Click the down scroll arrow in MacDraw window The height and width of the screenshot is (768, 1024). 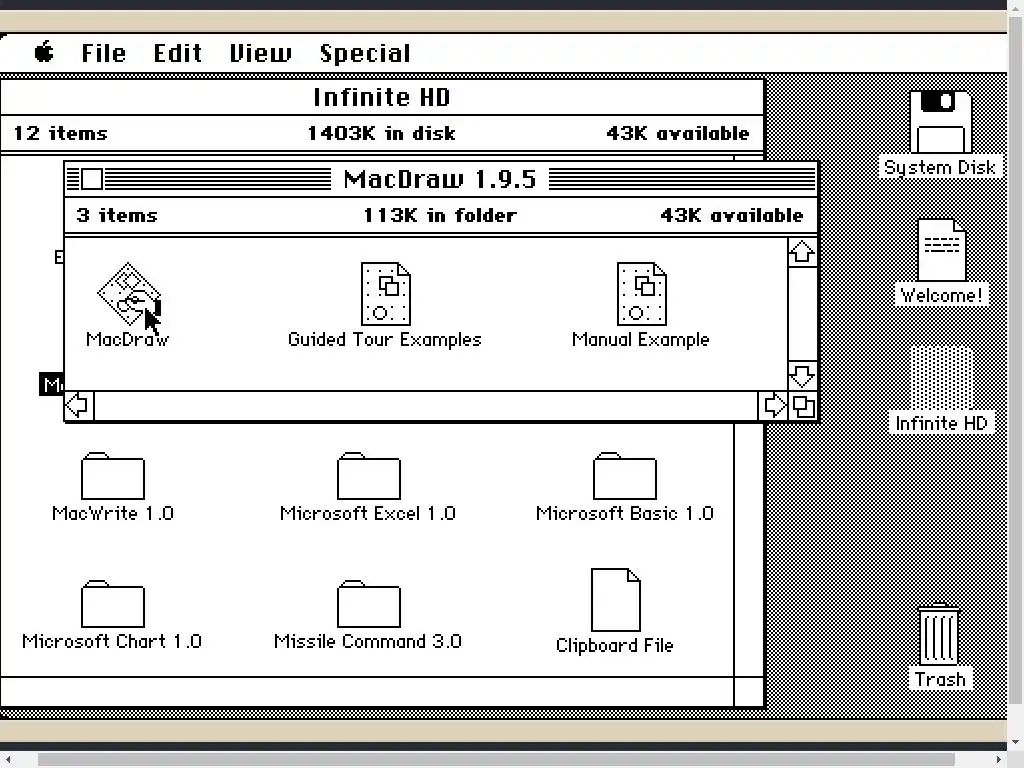(802, 376)
